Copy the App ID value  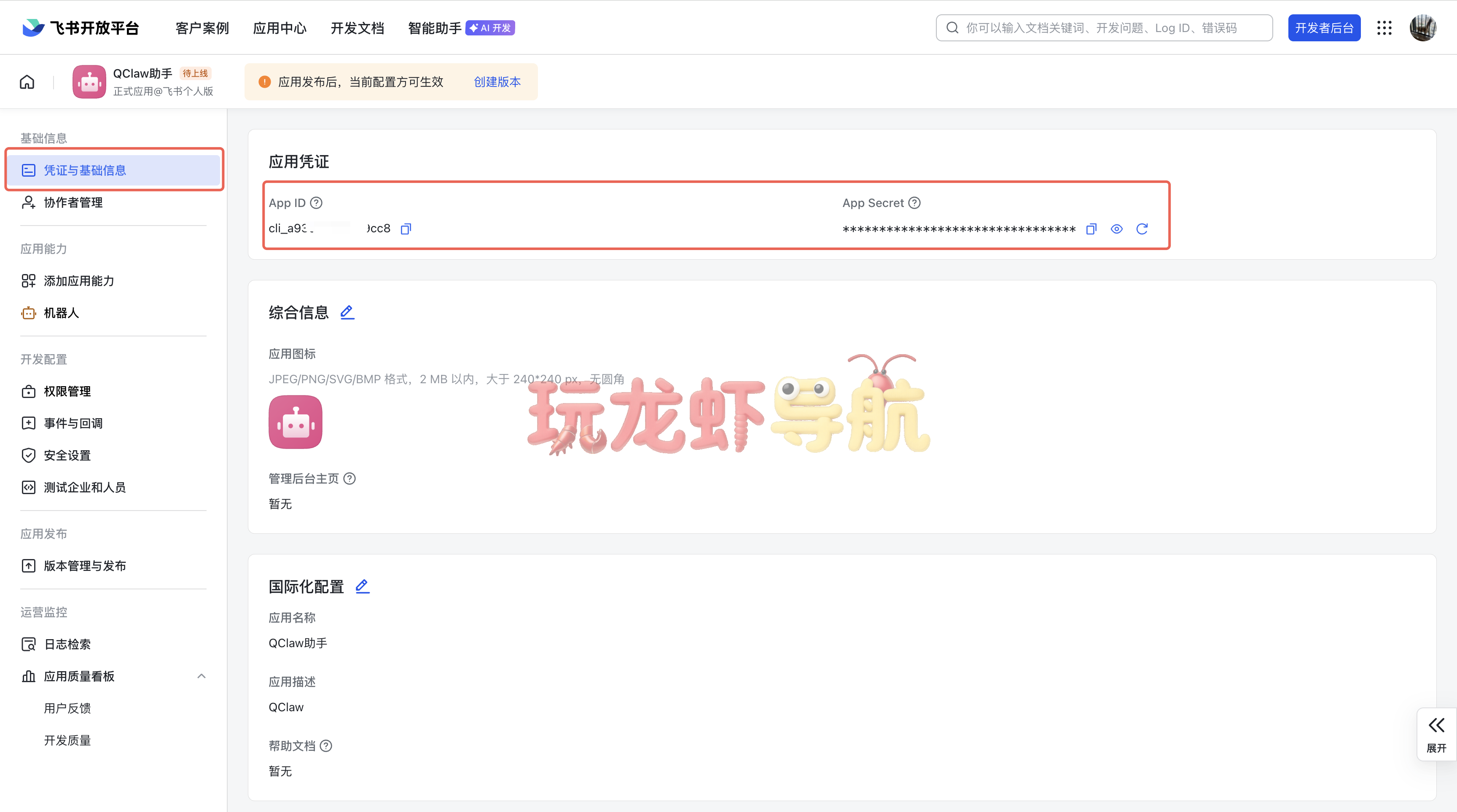(x=406, y=229)
